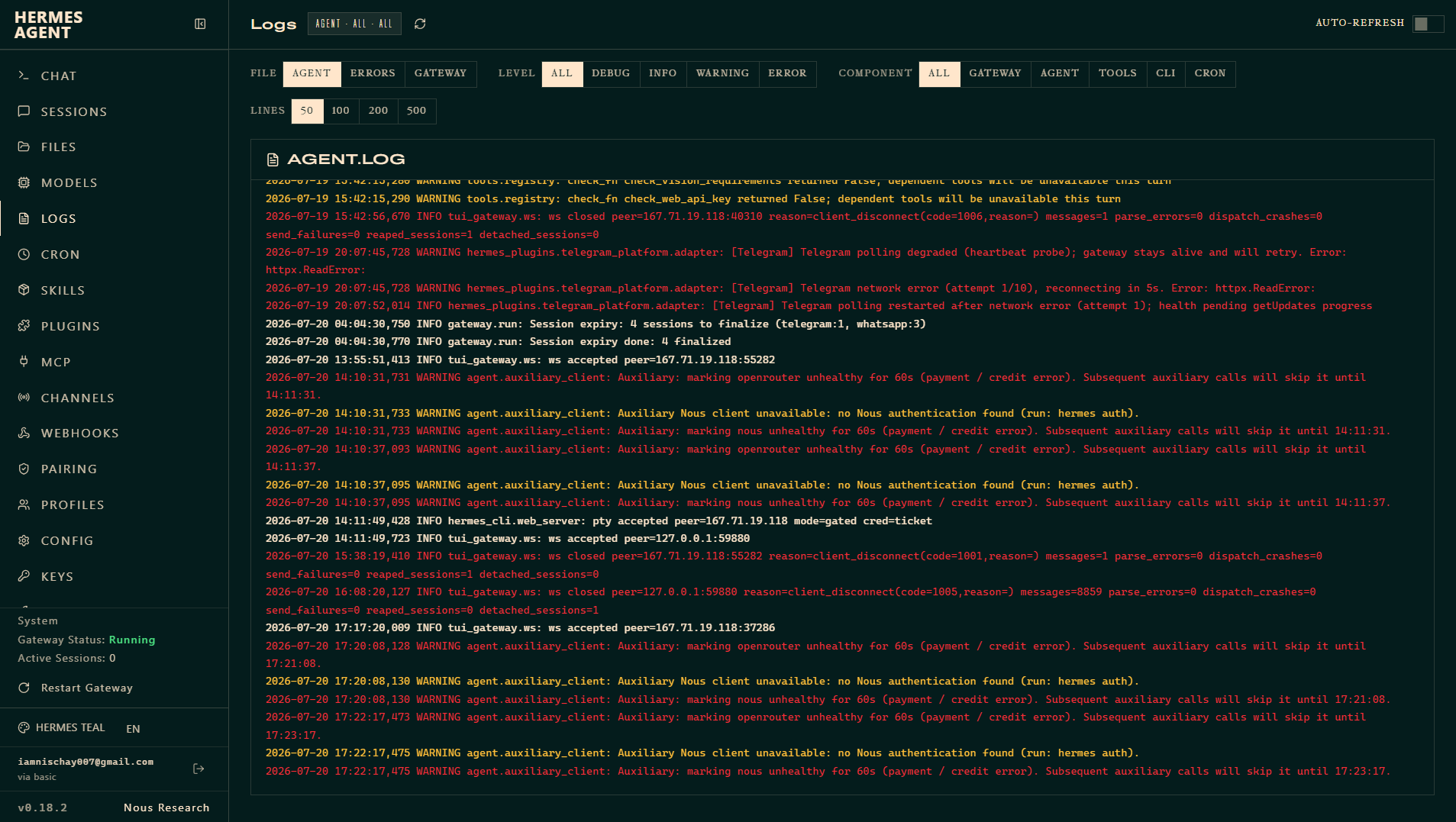Viewport: 1456px width, 822px height.
Task: Filter by GATEWAY component
Action: [x=995, y=74]
